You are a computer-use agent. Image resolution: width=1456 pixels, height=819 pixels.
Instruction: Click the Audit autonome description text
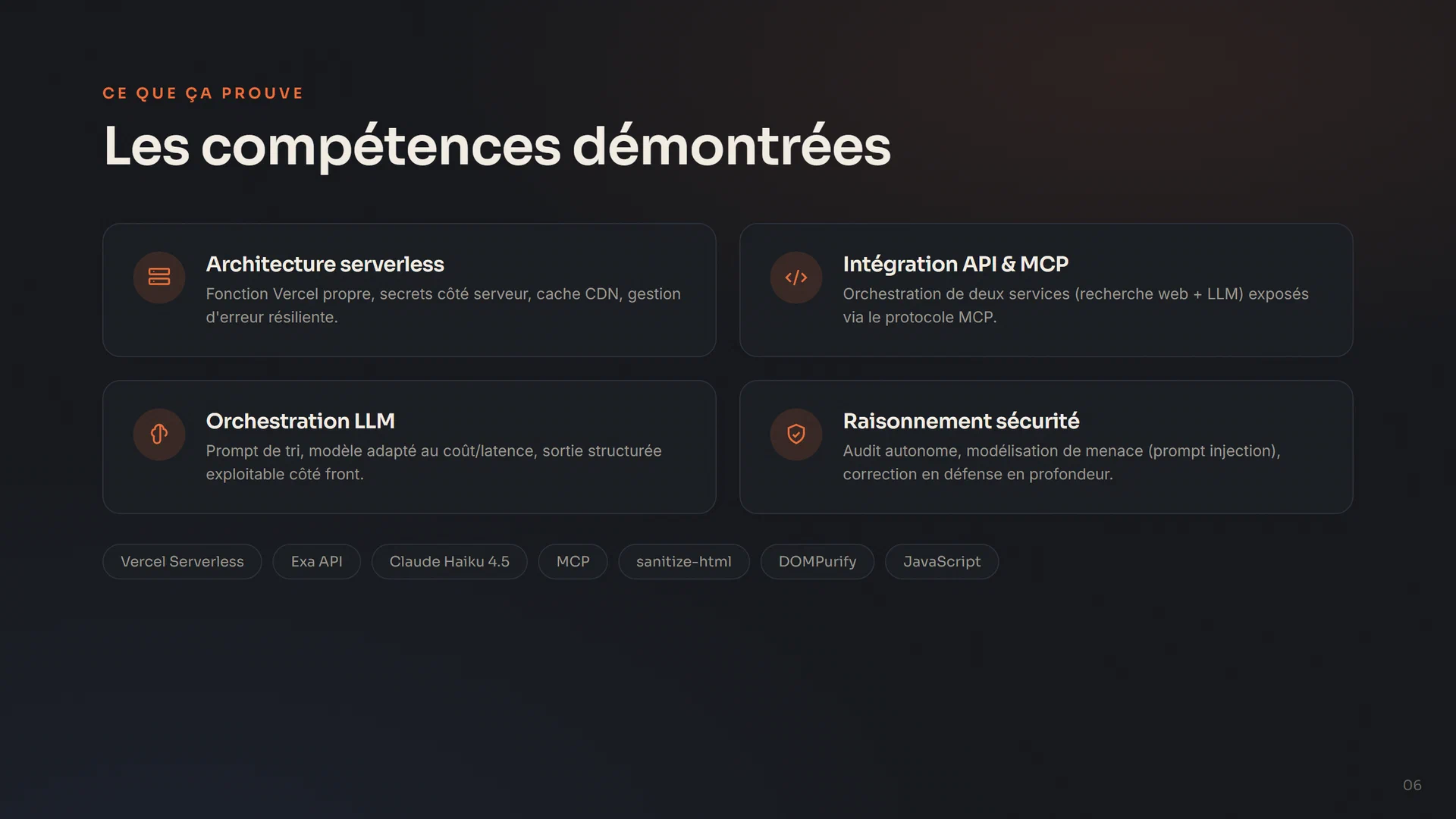coord(1062,463)
